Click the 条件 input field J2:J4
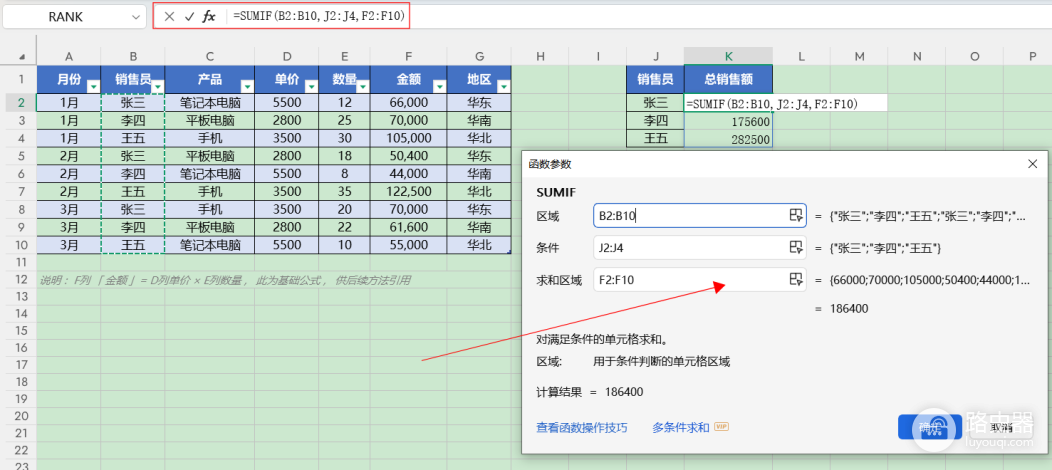 pyautogui.click(x=700, y=247)
